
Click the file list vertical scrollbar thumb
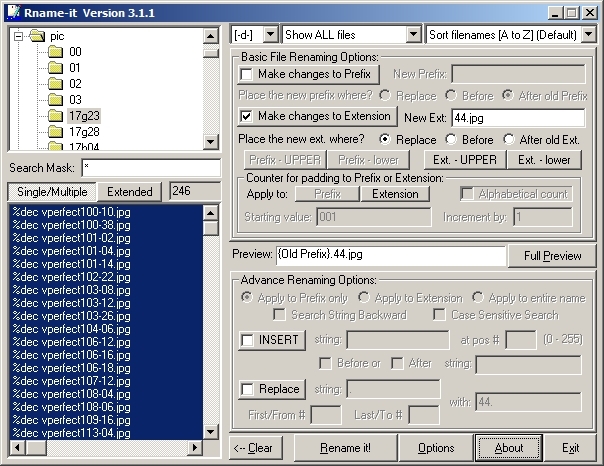click(210, 228)
